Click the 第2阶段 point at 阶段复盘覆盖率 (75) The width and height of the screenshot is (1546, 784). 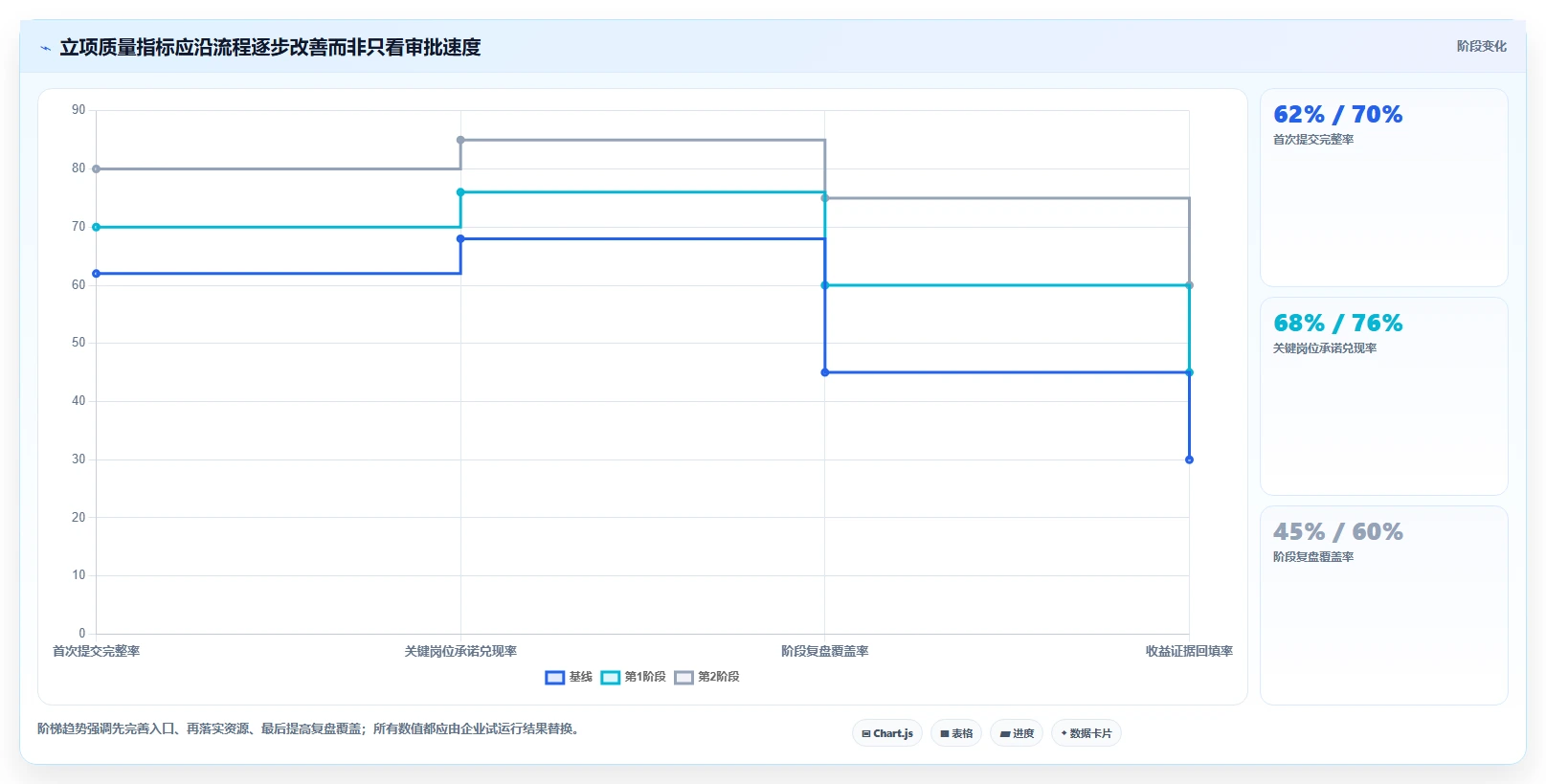pos(825,198)
